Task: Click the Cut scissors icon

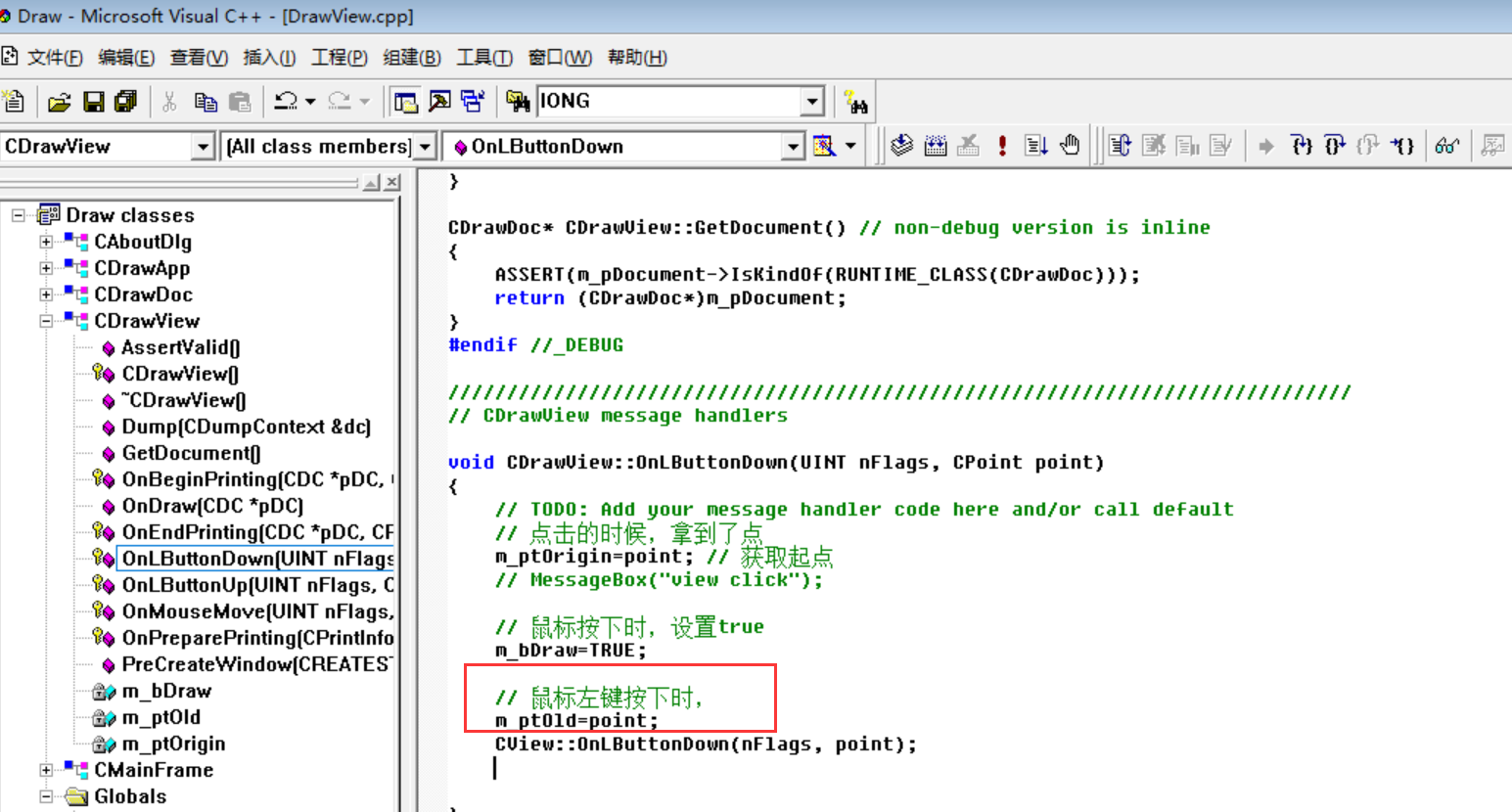Action: click(170, 101)
